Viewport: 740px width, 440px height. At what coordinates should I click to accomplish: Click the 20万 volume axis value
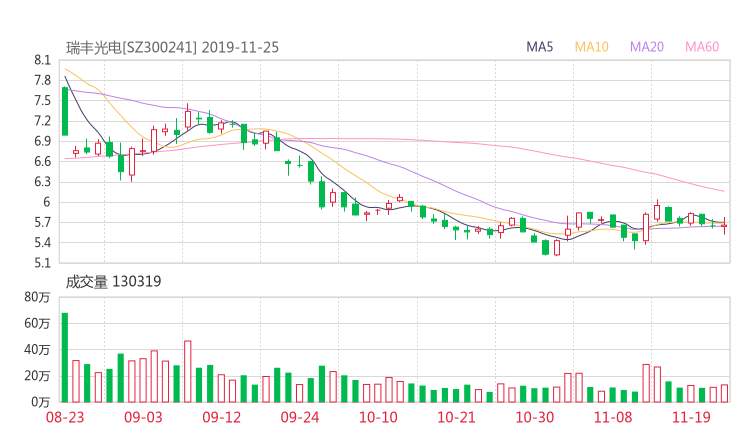click(x=37, y=376)
